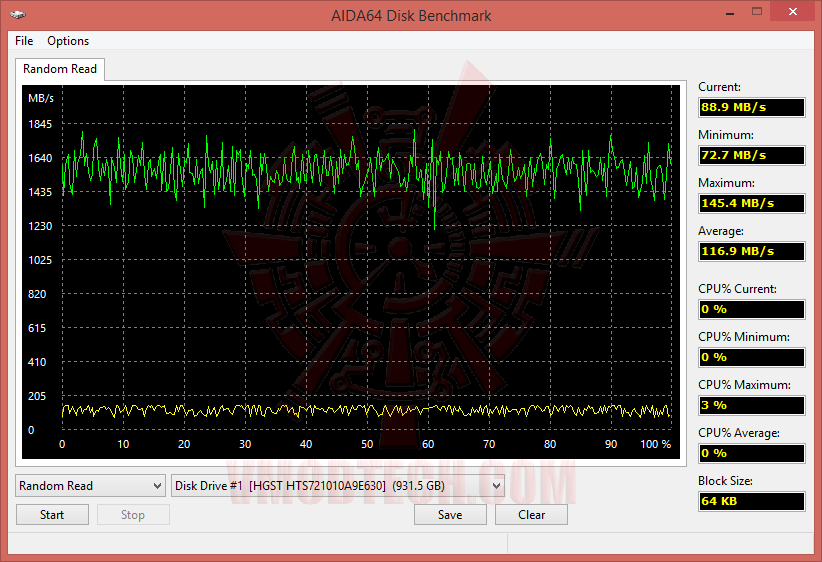Open the Disk Drive #1 selection dropdown
The width and height of the screenshot is (822, 562).
click(x=338, y=486)
